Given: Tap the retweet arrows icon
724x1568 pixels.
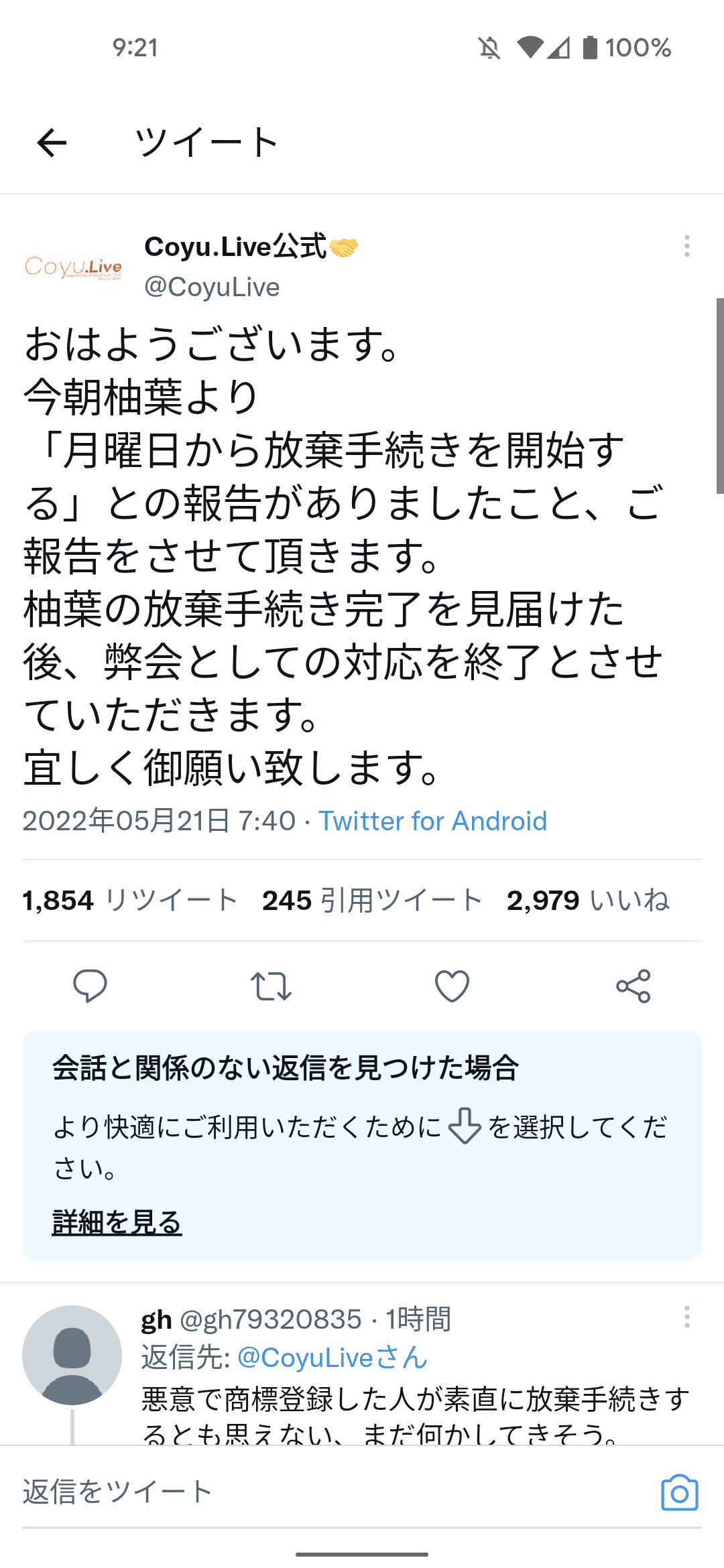Looking at the screenshot, I should 271,986.
